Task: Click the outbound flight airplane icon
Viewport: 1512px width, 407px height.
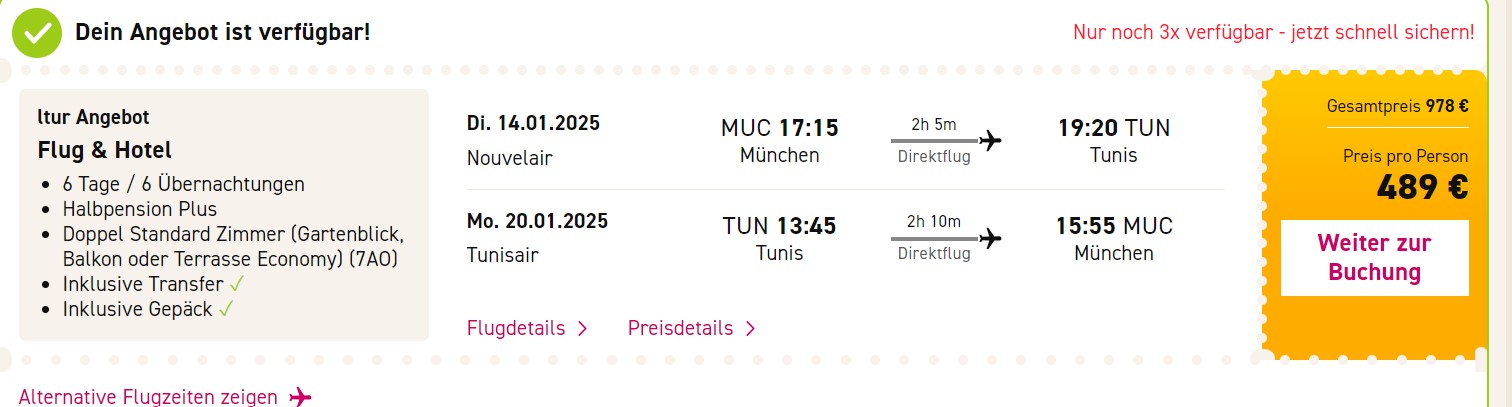Action: 990,139
